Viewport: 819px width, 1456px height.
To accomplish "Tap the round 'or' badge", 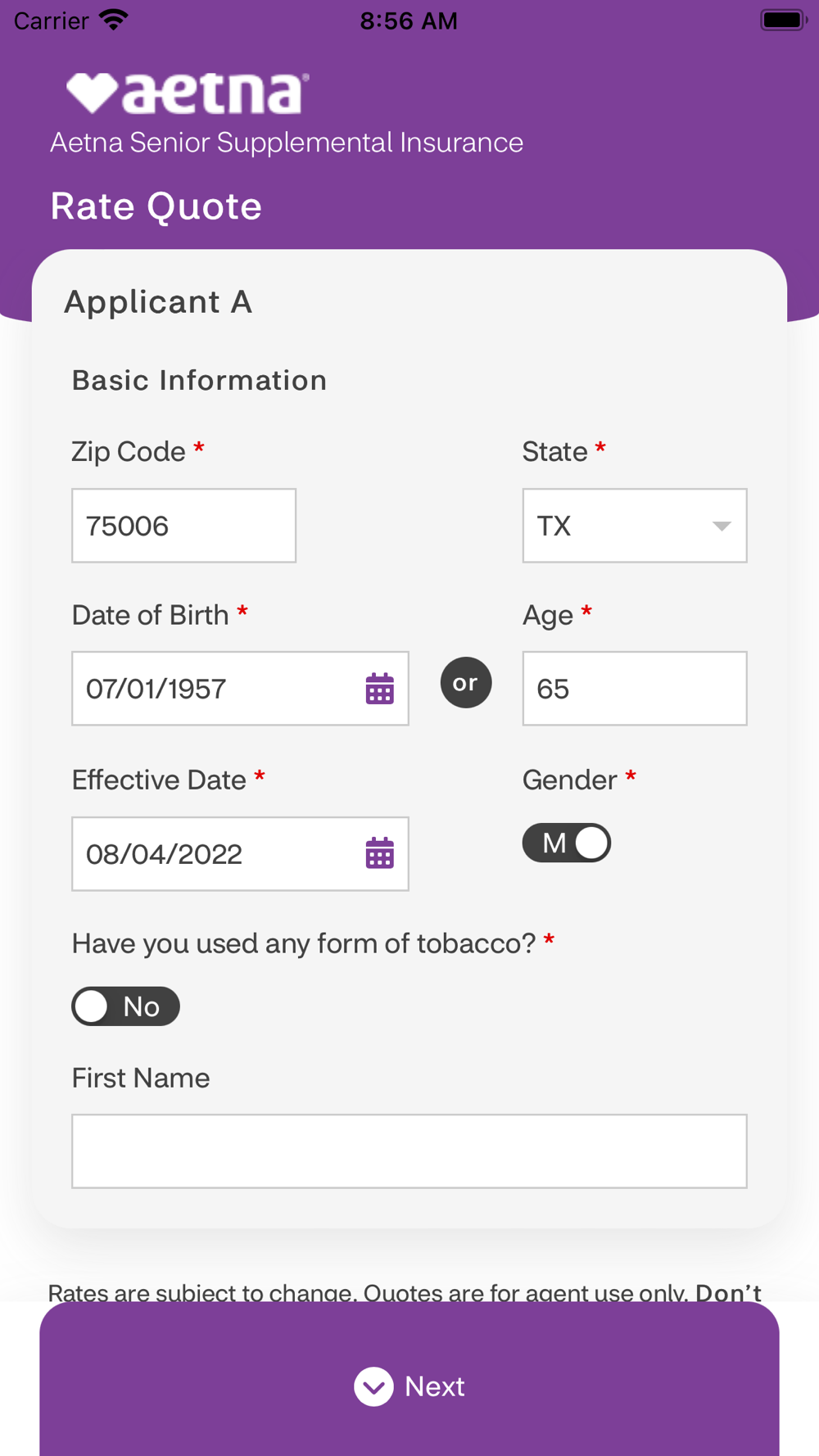I will (x=466, y=682).
